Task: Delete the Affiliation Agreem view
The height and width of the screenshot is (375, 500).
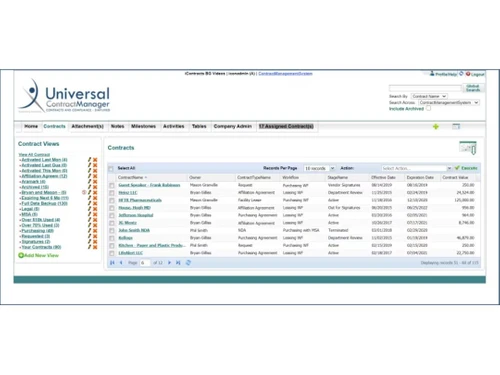Action: click(x=95, y=176)
